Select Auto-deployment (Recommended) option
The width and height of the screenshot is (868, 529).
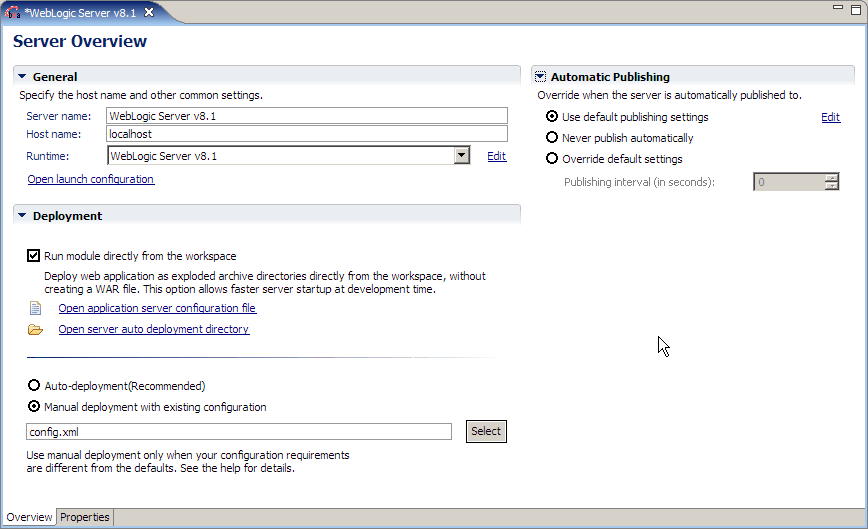pos(34,385)
